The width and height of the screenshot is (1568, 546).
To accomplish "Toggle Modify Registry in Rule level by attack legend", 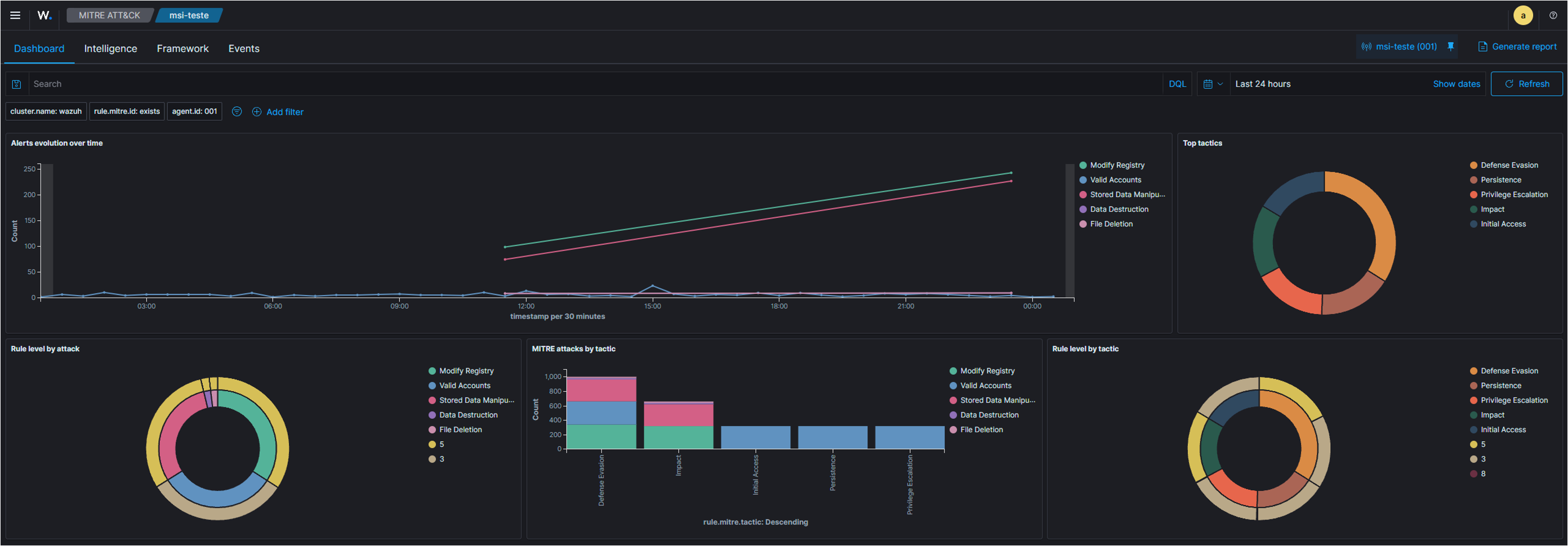I will [461, 371].
